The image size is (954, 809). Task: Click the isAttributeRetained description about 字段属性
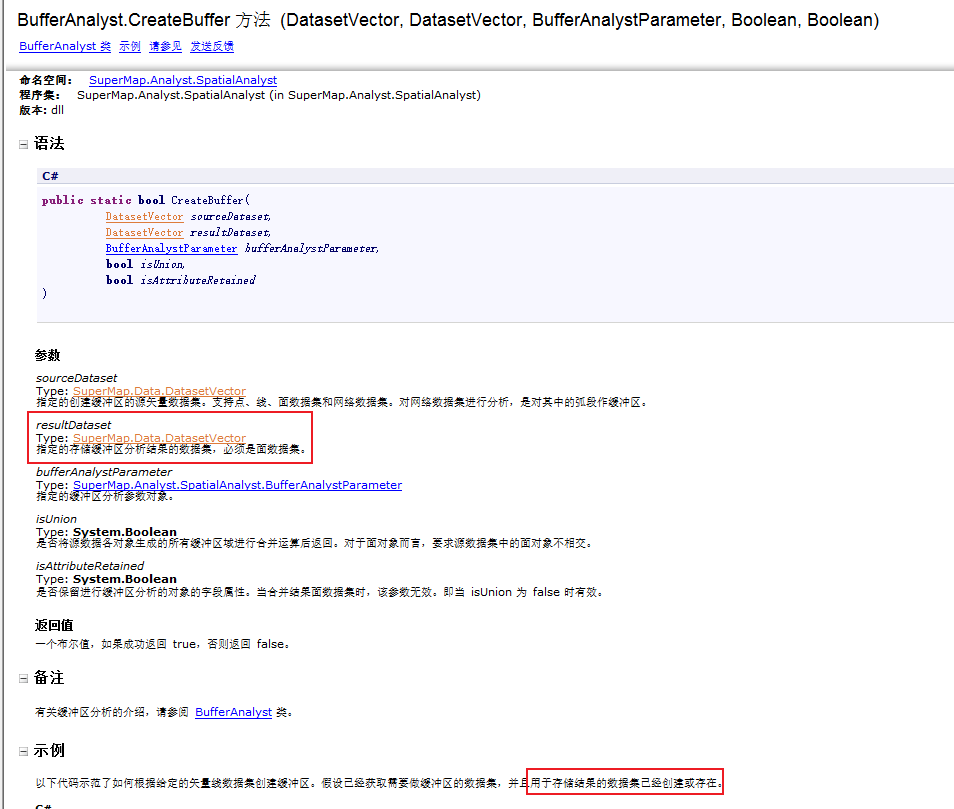click(x=320, y=592)
